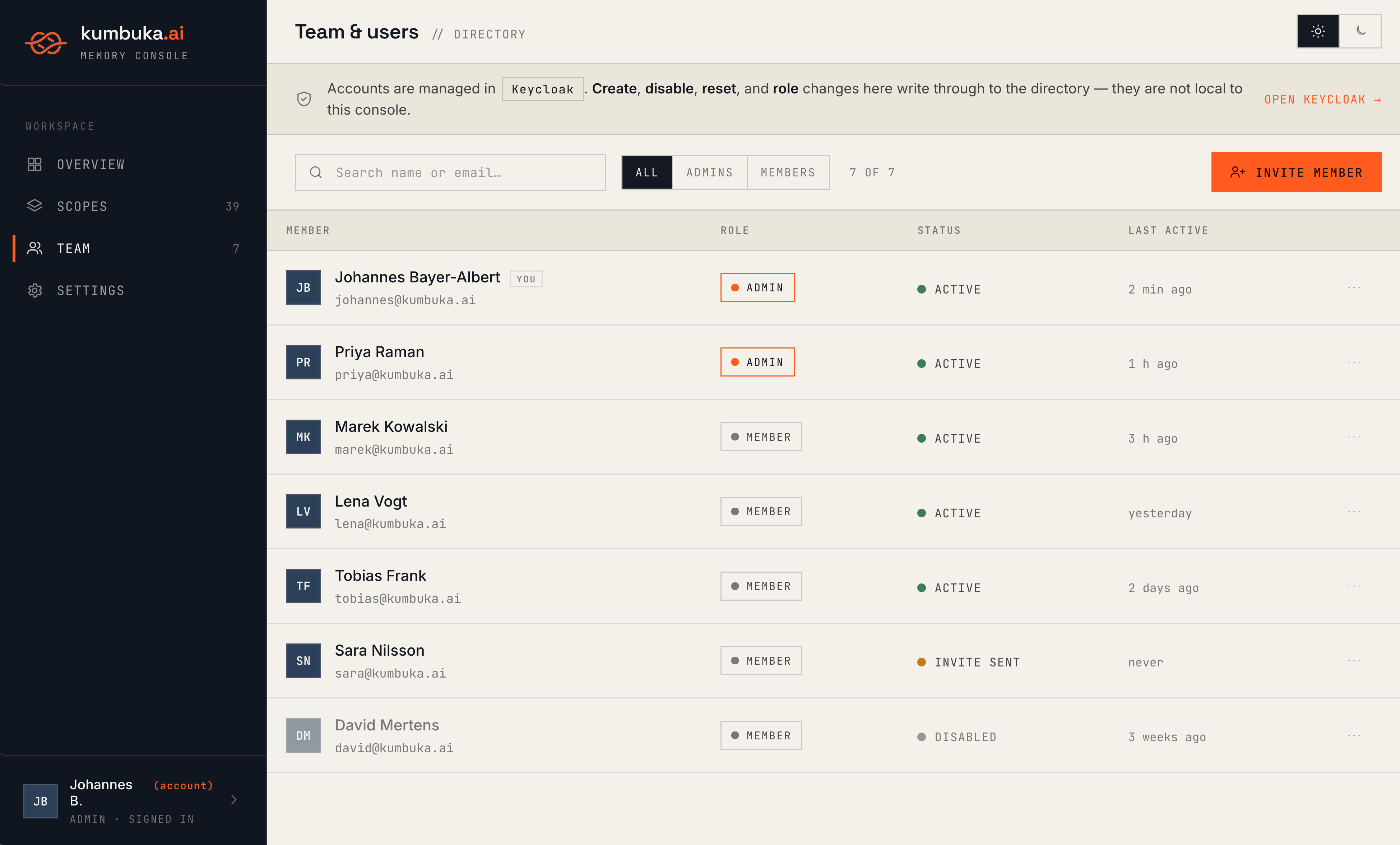Click MEMBER role badge for Sara Nilsson
The image size is (1400, 845).
pos(761,661)
